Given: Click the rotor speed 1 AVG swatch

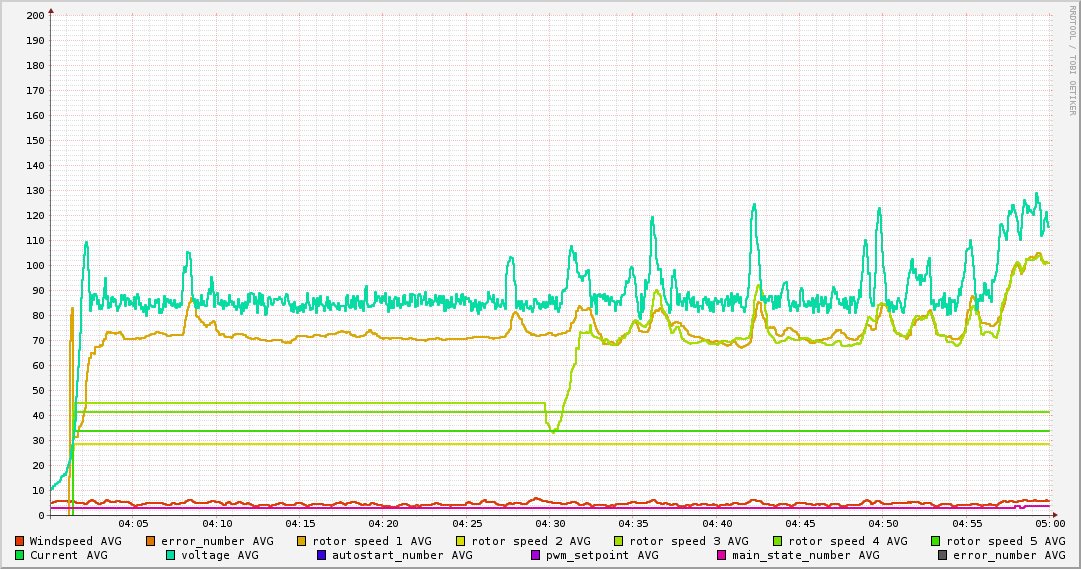Looking at the screenshot, I should (302, 541).
